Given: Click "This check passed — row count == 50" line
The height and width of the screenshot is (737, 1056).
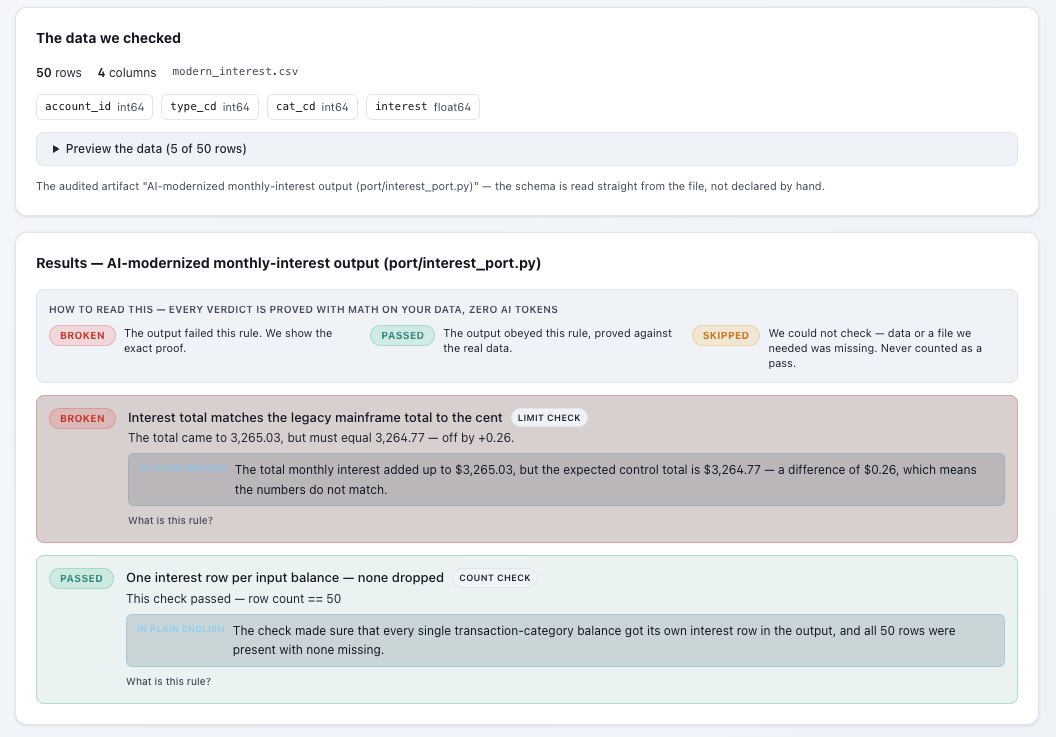Looking at the screenshot, I should tap(234, 599).
